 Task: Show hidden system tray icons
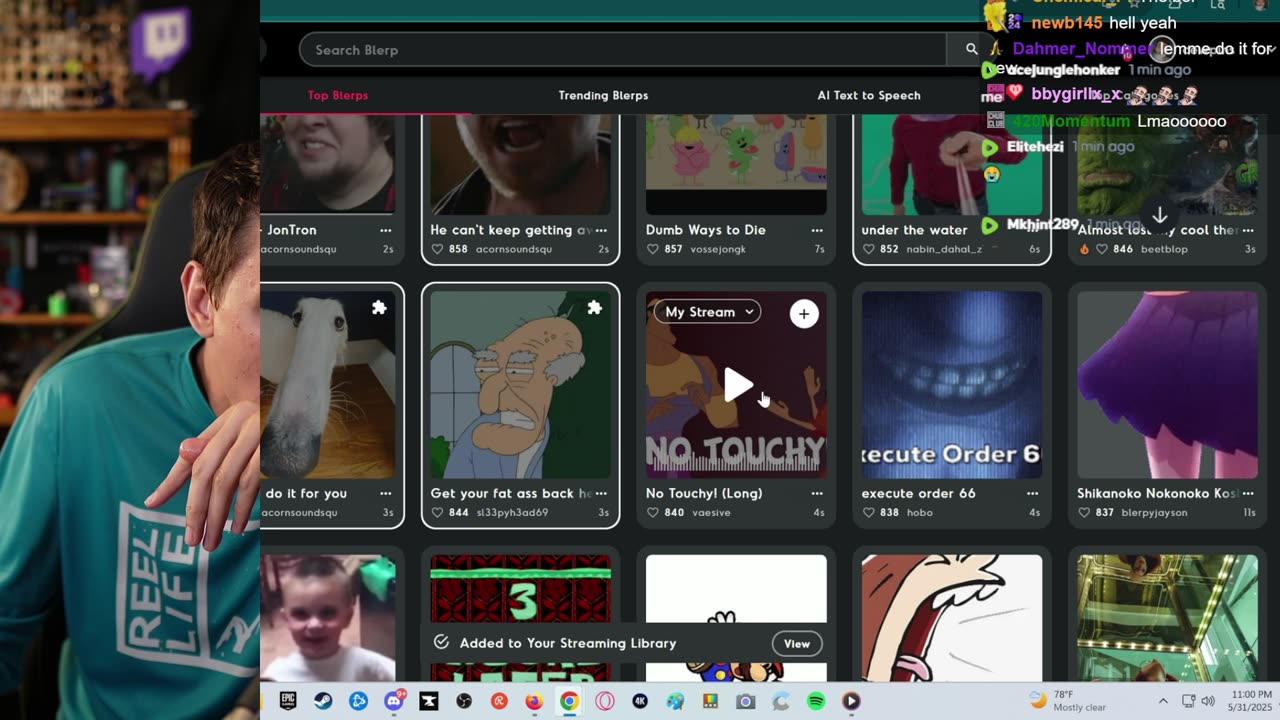coord(1163,701)
